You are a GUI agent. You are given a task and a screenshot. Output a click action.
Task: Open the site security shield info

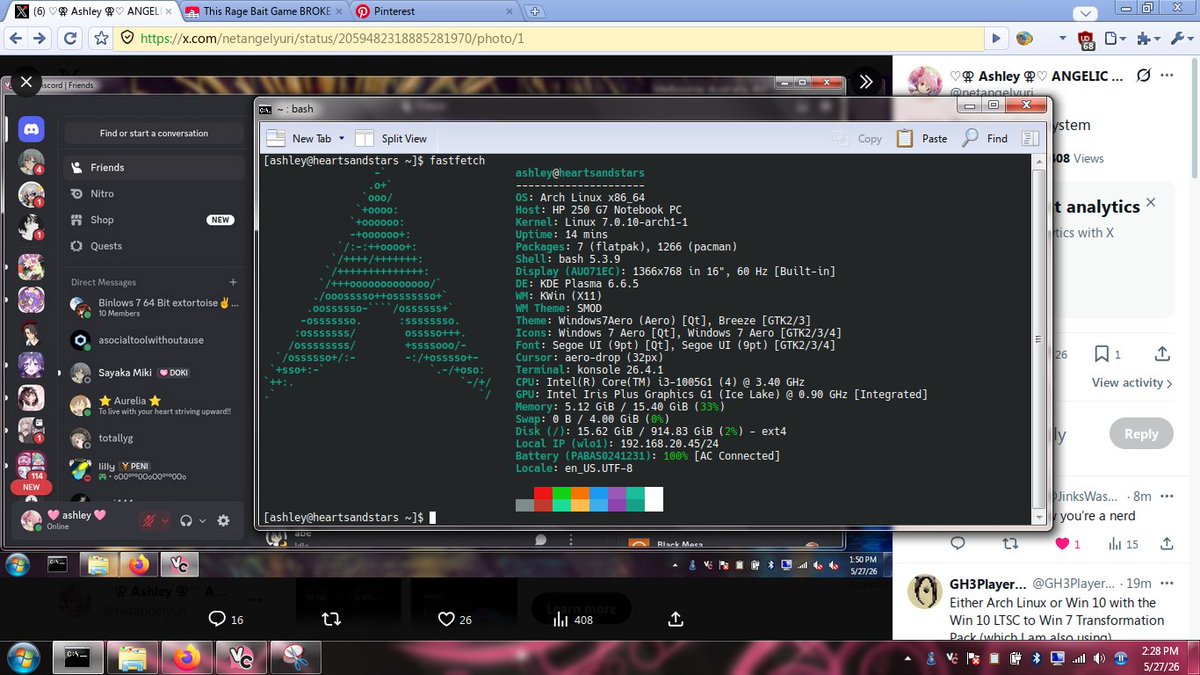(126, 38)
